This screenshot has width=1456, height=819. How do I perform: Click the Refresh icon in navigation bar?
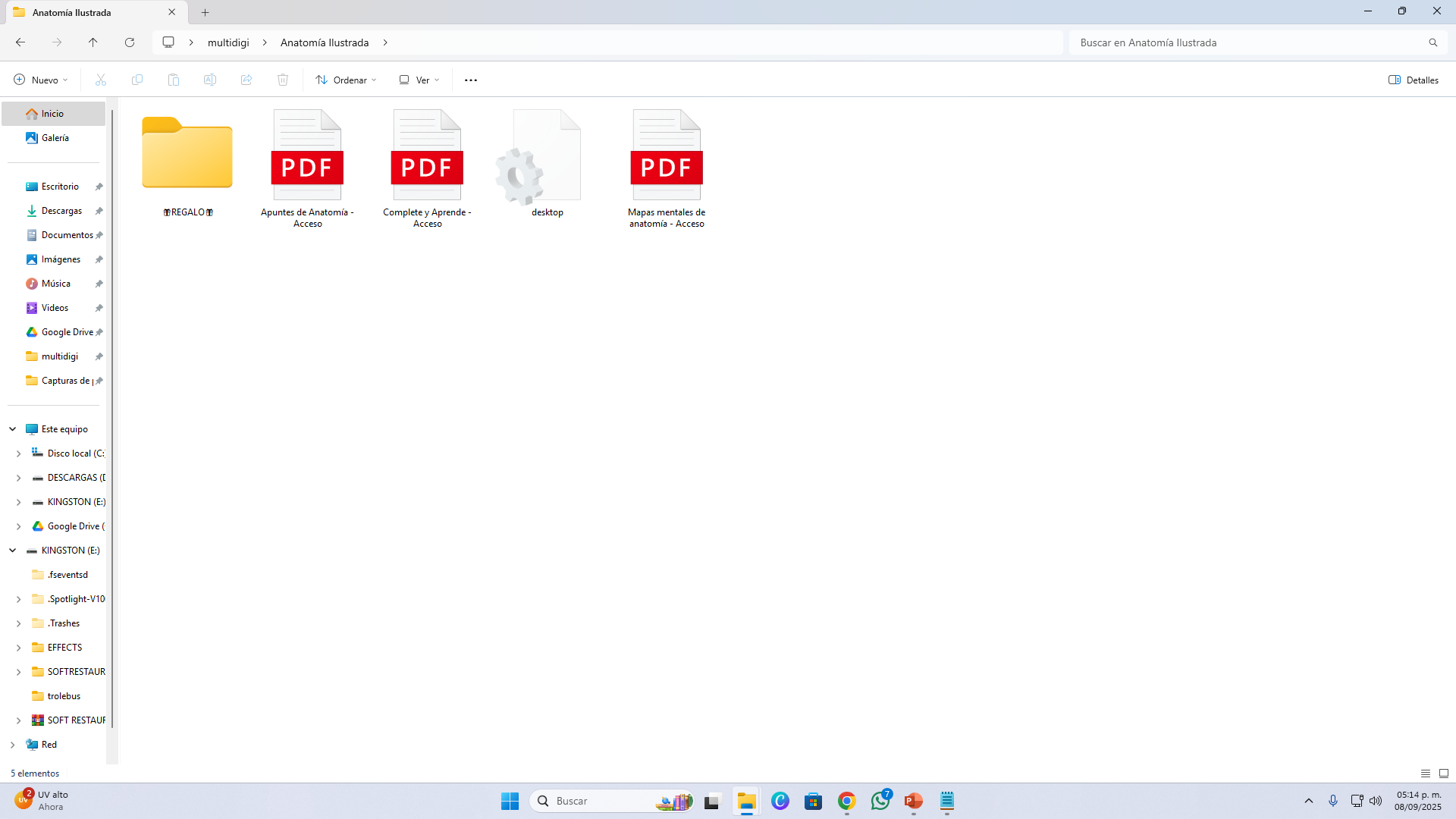130,42
